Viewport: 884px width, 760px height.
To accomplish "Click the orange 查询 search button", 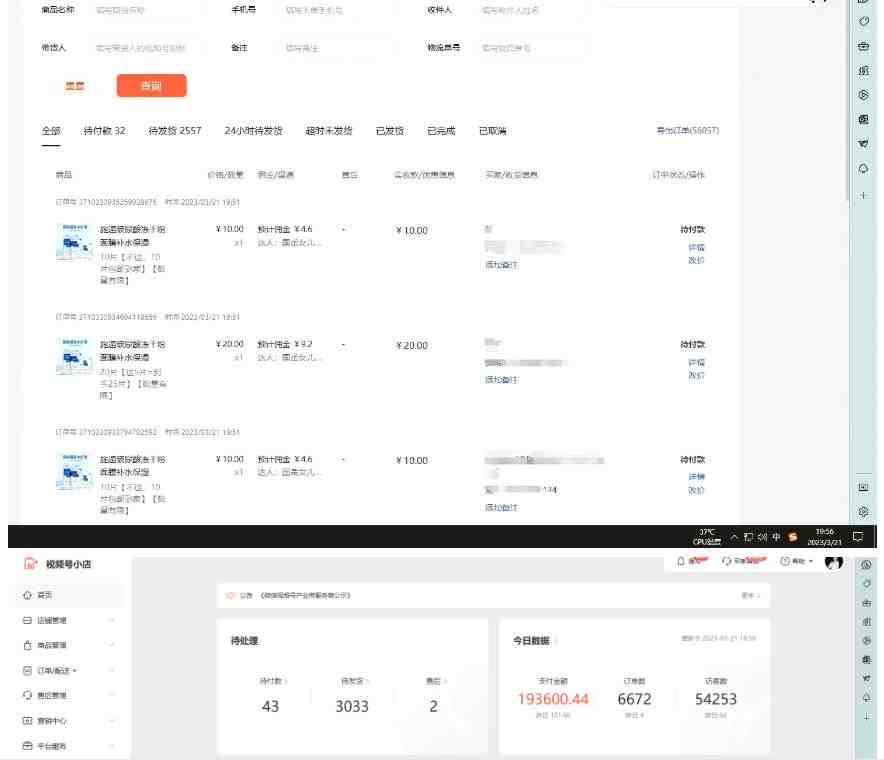I will click(151, 86).
